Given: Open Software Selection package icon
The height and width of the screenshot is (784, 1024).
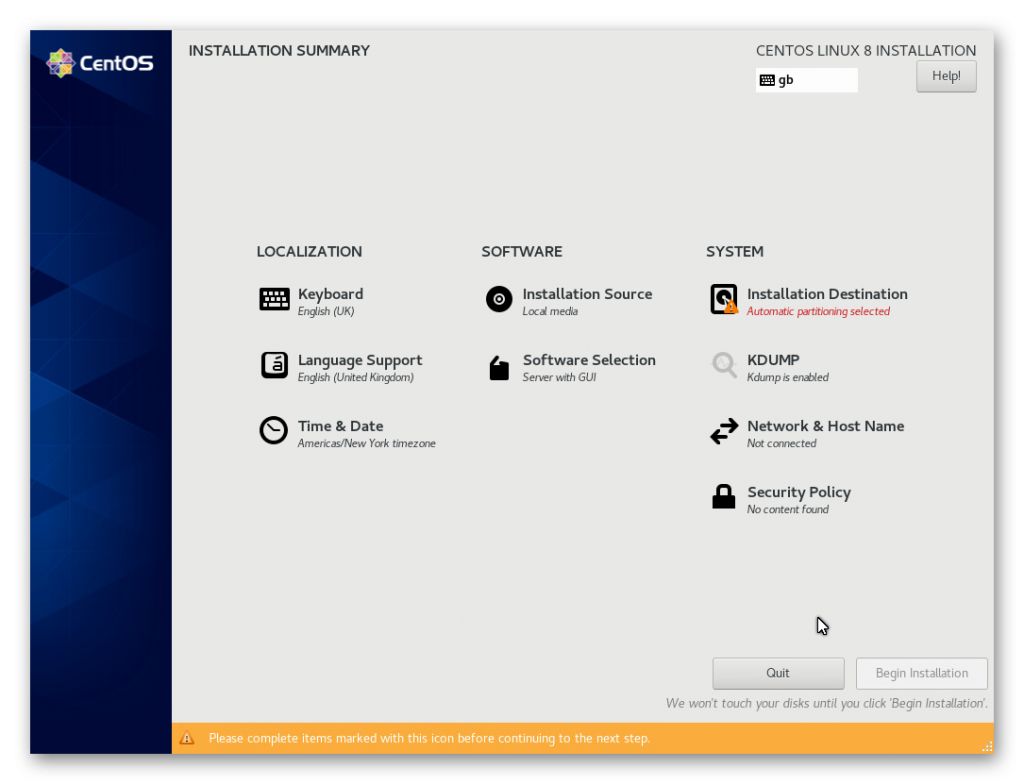Looking at the screenshot, I should (499, 368).
